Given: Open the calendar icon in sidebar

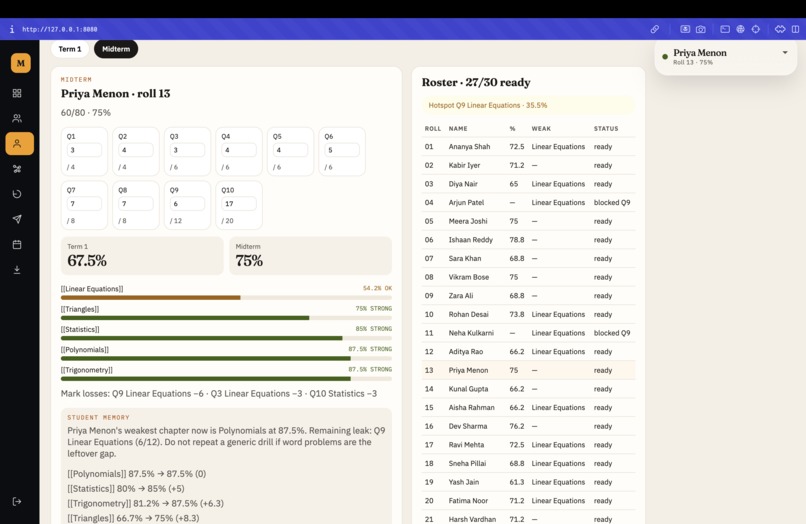Looking at the screenshot, I should tap(17, 244).
